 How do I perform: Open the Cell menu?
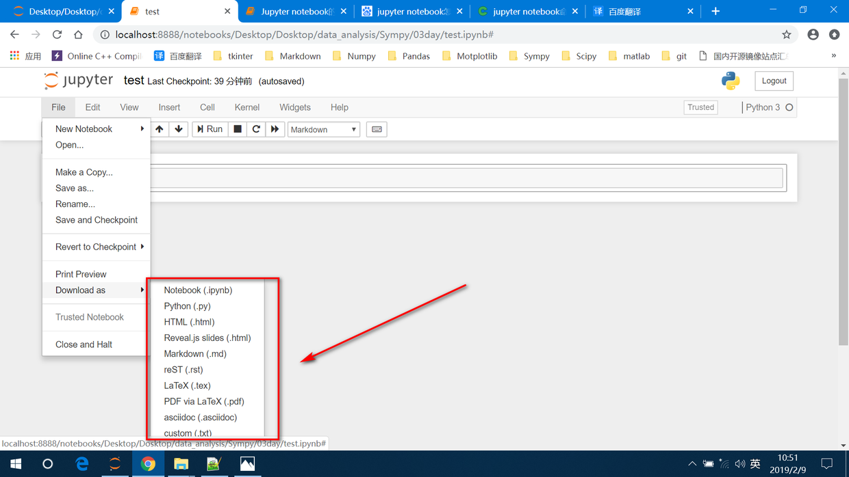pos(207,107)
